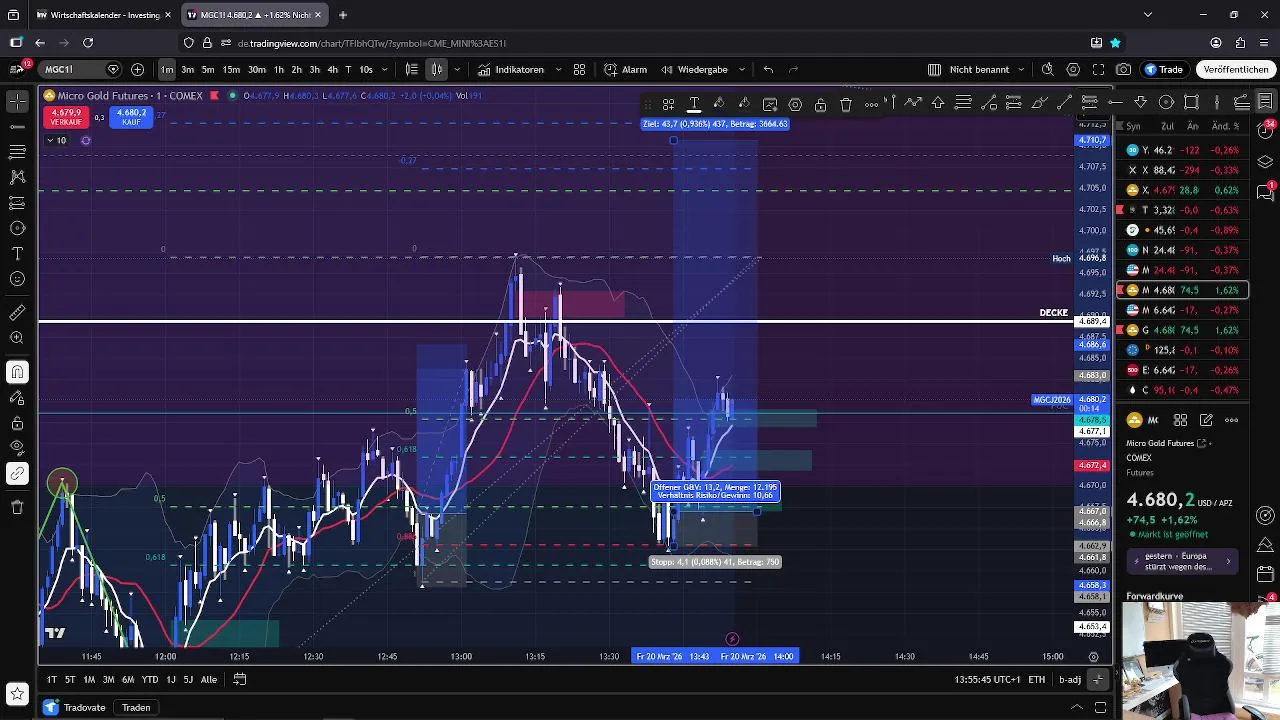Activate the magnet snap mode
The width and height of the screenshot is (1280, 720).
pos(17,372)
